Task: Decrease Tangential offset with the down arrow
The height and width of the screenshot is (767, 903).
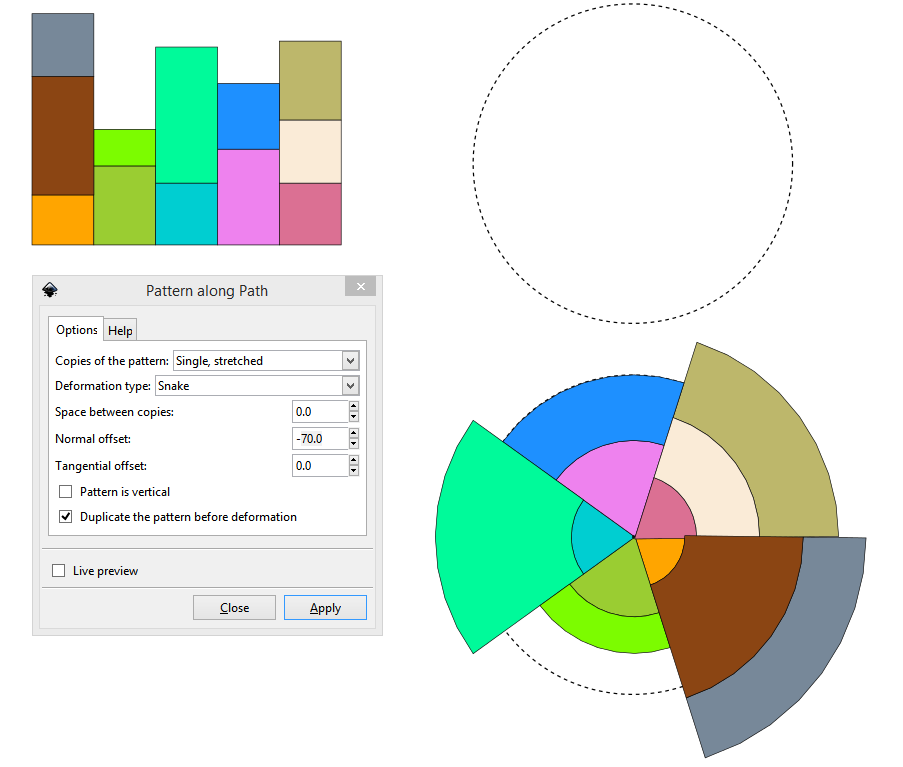Action: pyautogui.click(x=354, y=471)
